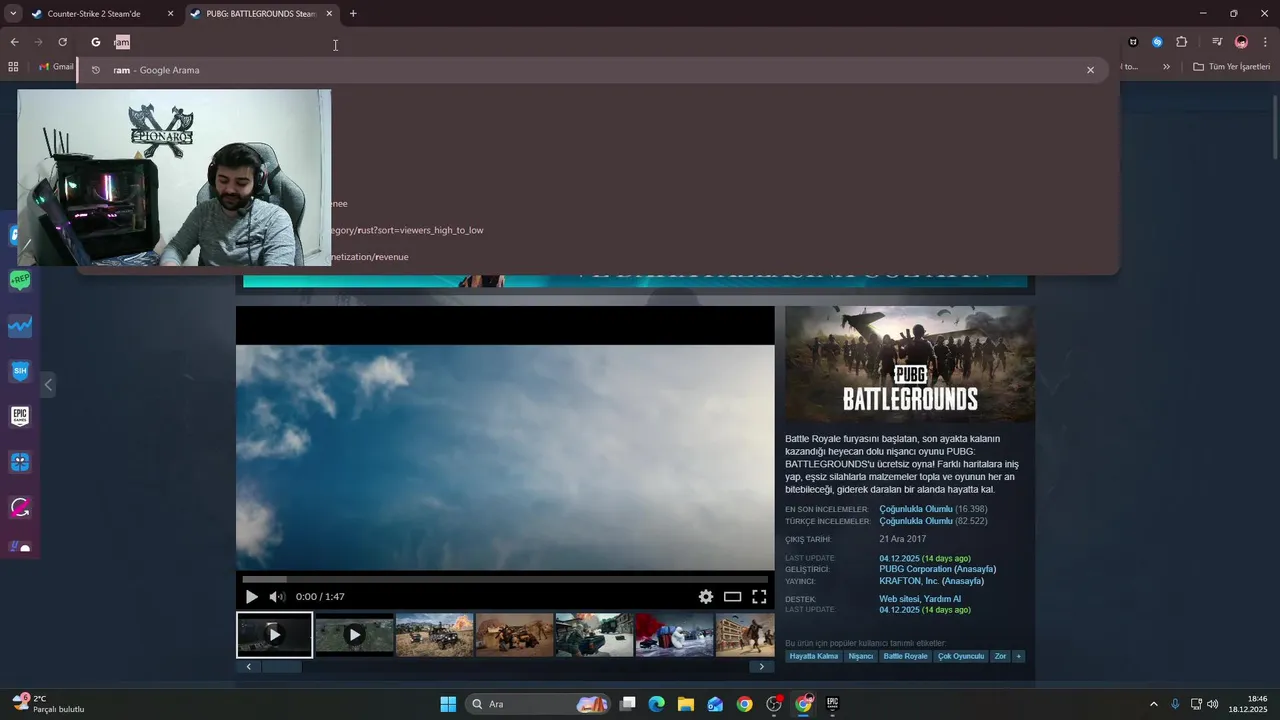Screen dimensions: 1280x720
Task: Open video settings gear in player
Action: coord(706,597)
